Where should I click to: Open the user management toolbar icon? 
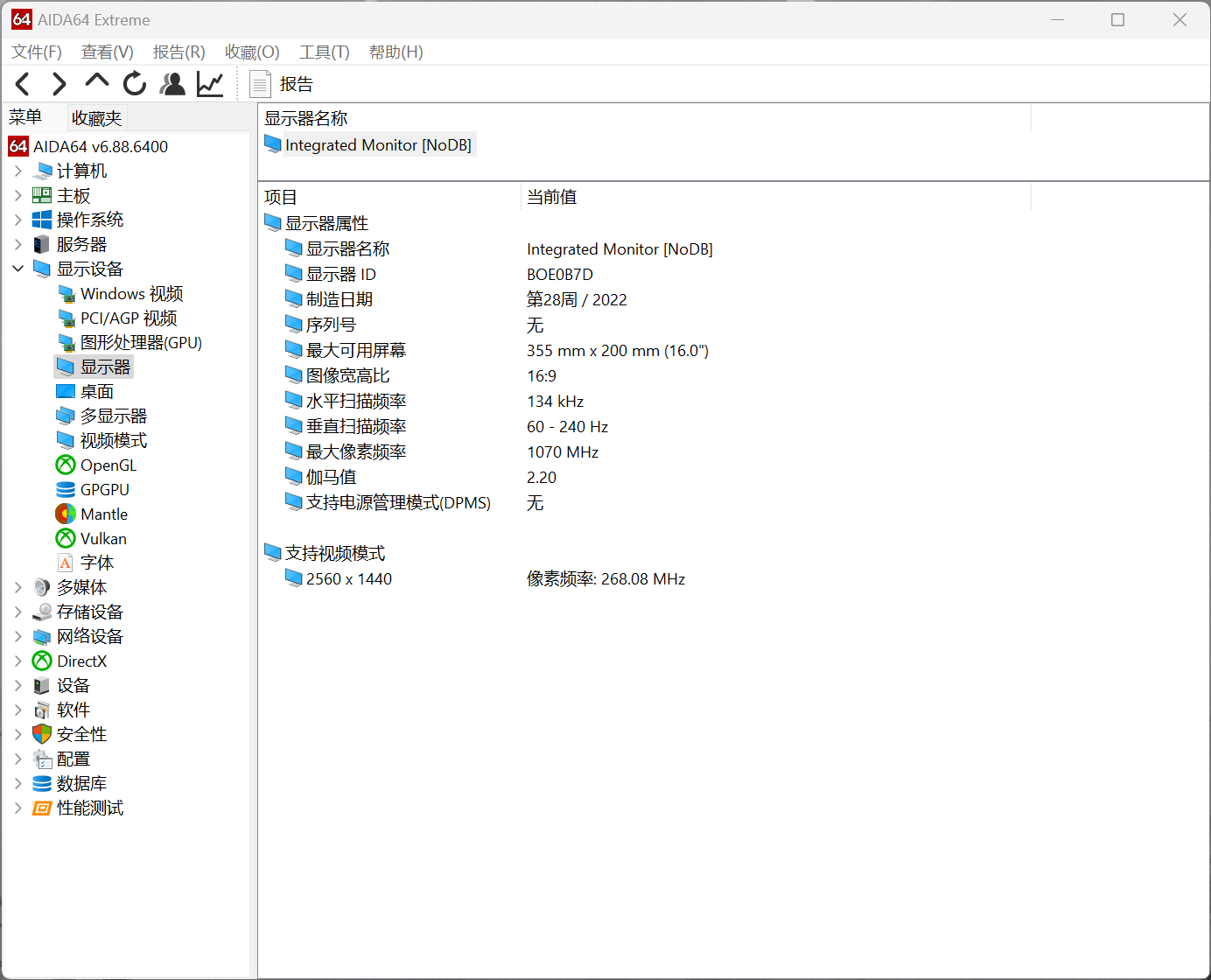[172, 84]
